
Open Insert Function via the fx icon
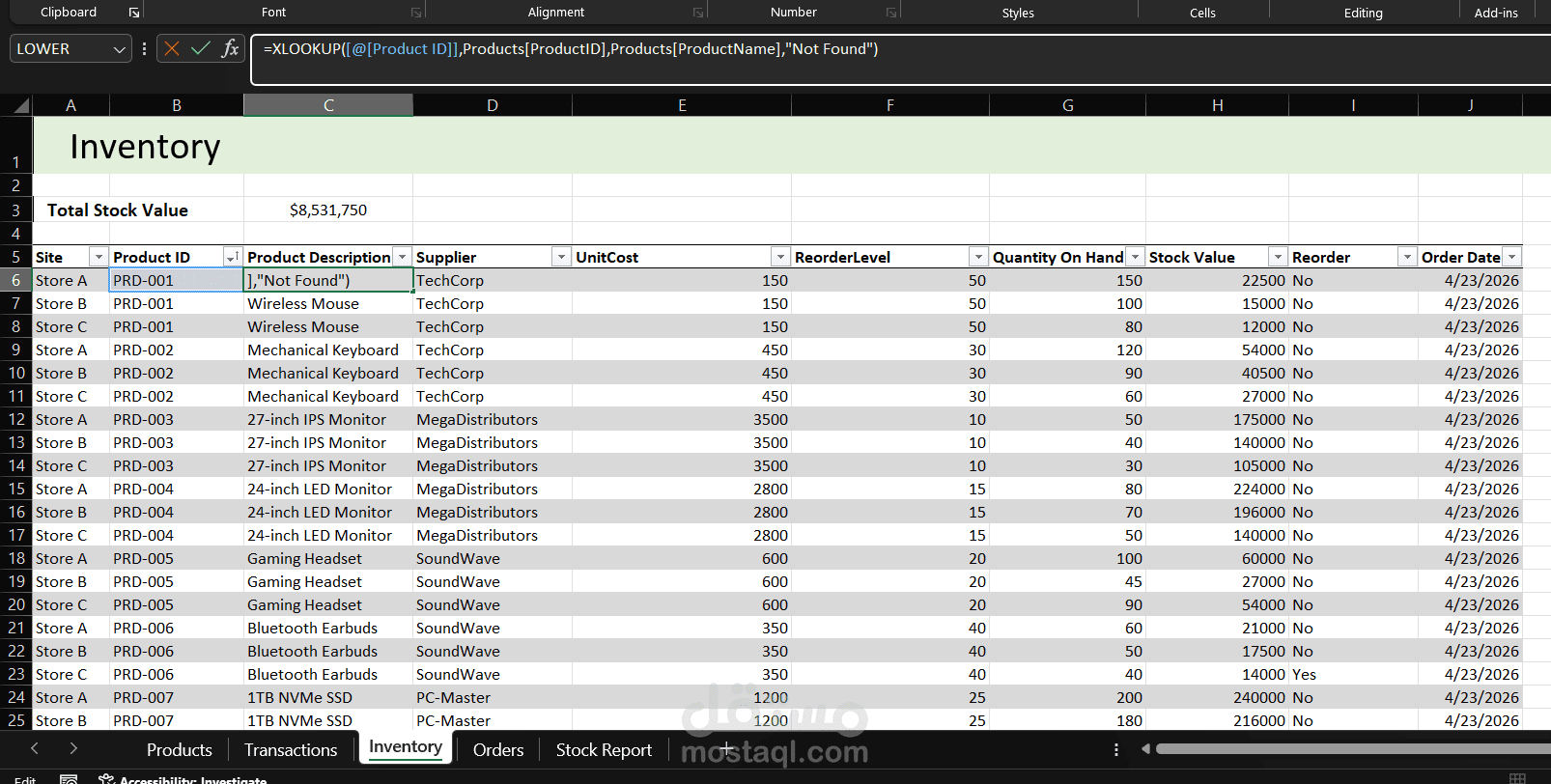pos(230,48)
